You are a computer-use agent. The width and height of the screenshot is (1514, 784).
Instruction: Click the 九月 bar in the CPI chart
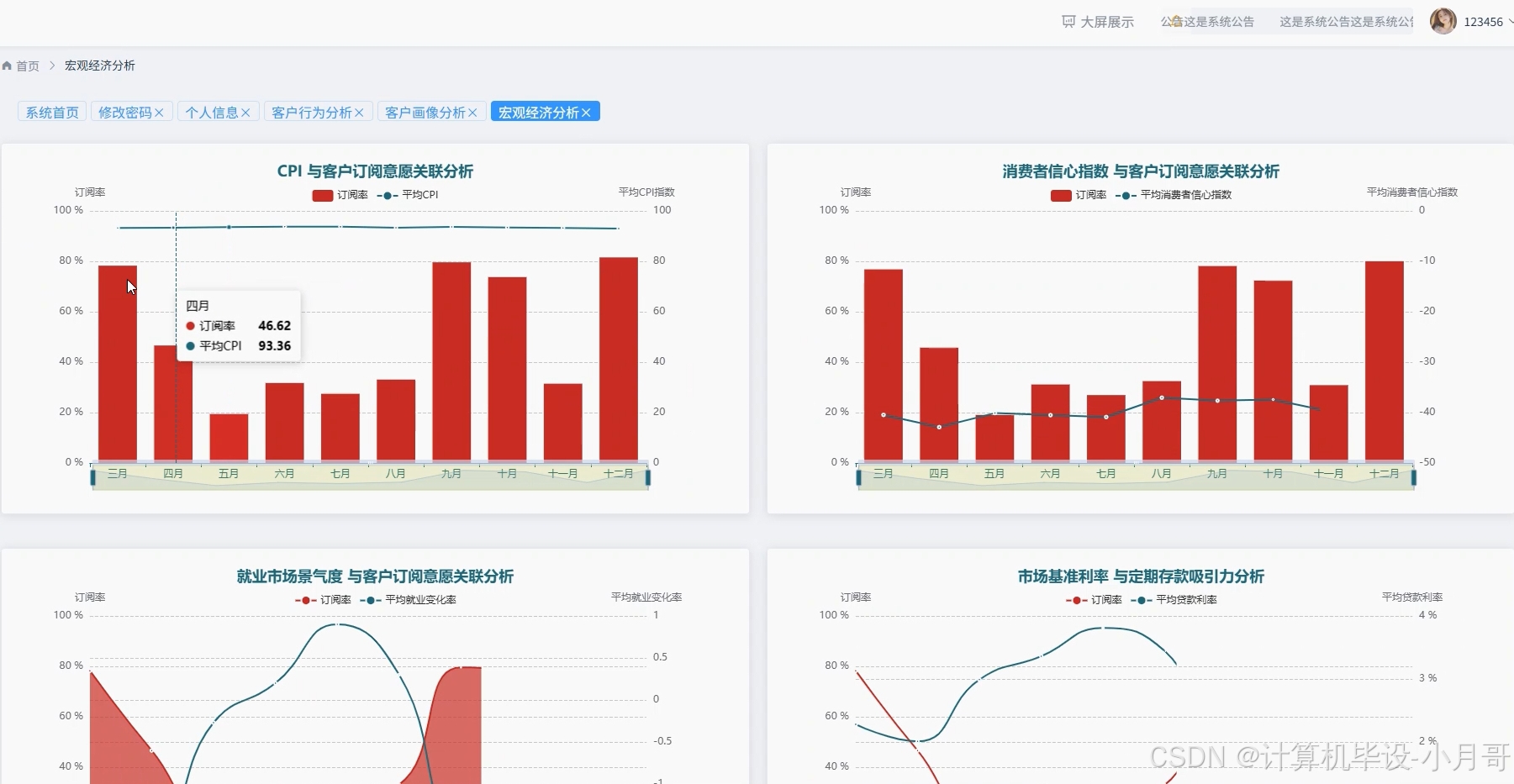(x=451, y=362)
